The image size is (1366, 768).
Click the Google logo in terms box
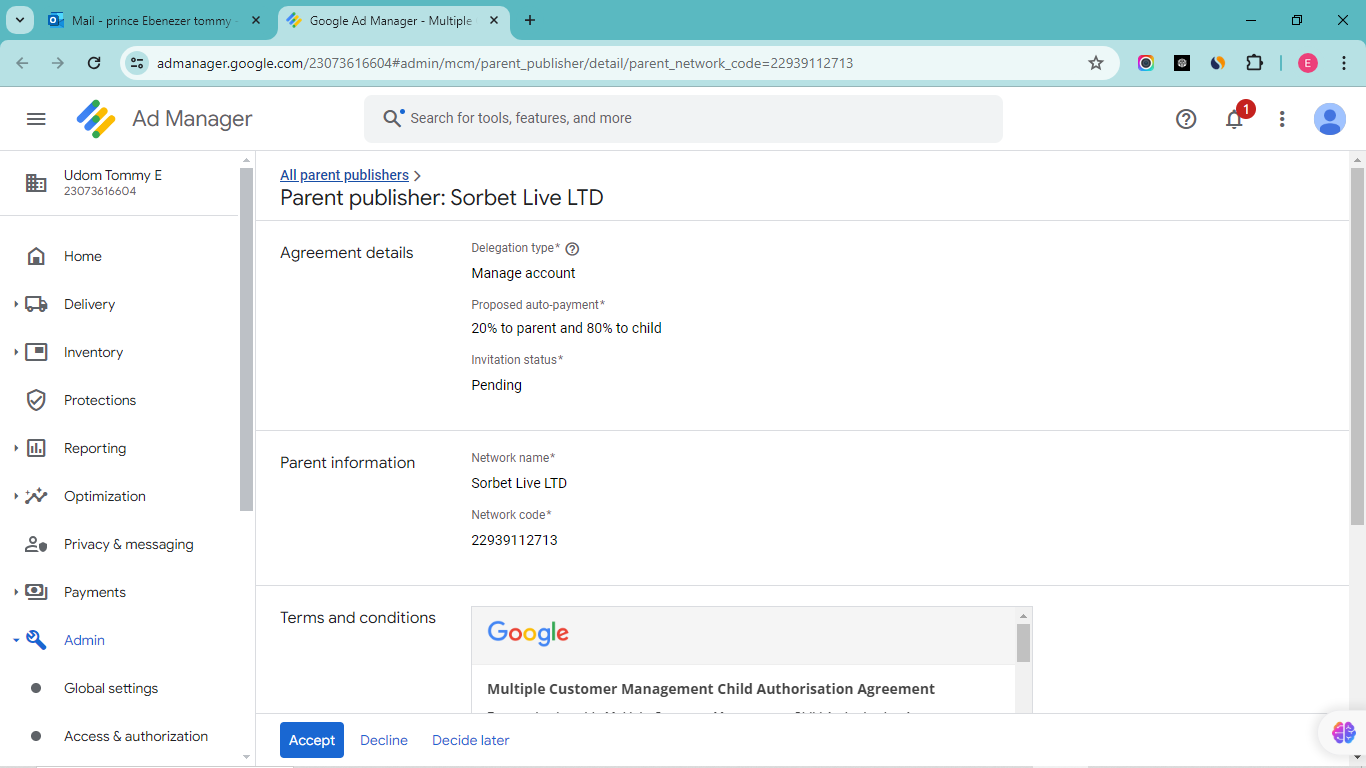[x=528, y=634]
